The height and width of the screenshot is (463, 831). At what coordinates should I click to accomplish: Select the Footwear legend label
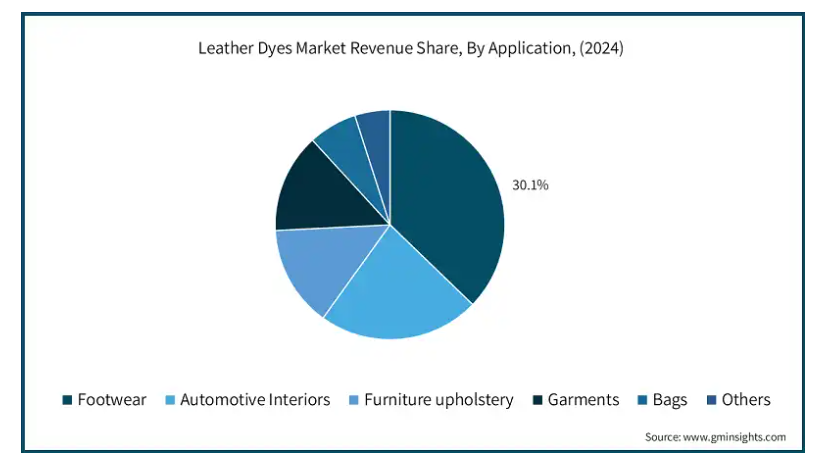[x=112, y=399]
